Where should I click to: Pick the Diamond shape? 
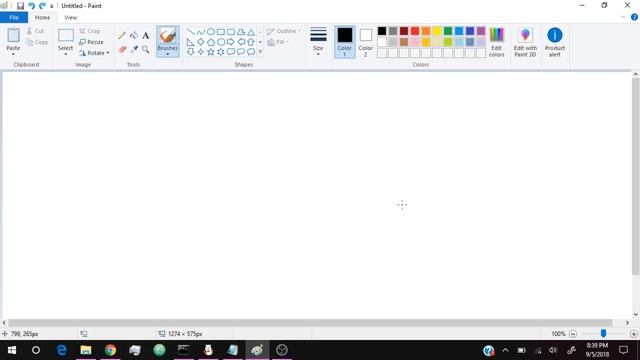[200, 42]
